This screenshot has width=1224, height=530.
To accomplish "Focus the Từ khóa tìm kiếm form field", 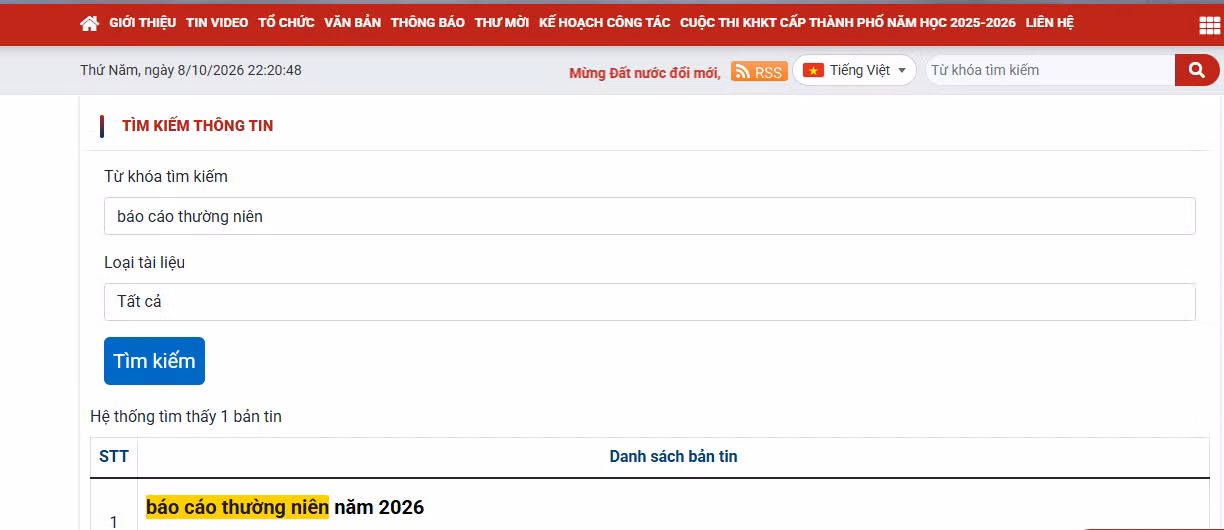I will [x=650, y=216].
